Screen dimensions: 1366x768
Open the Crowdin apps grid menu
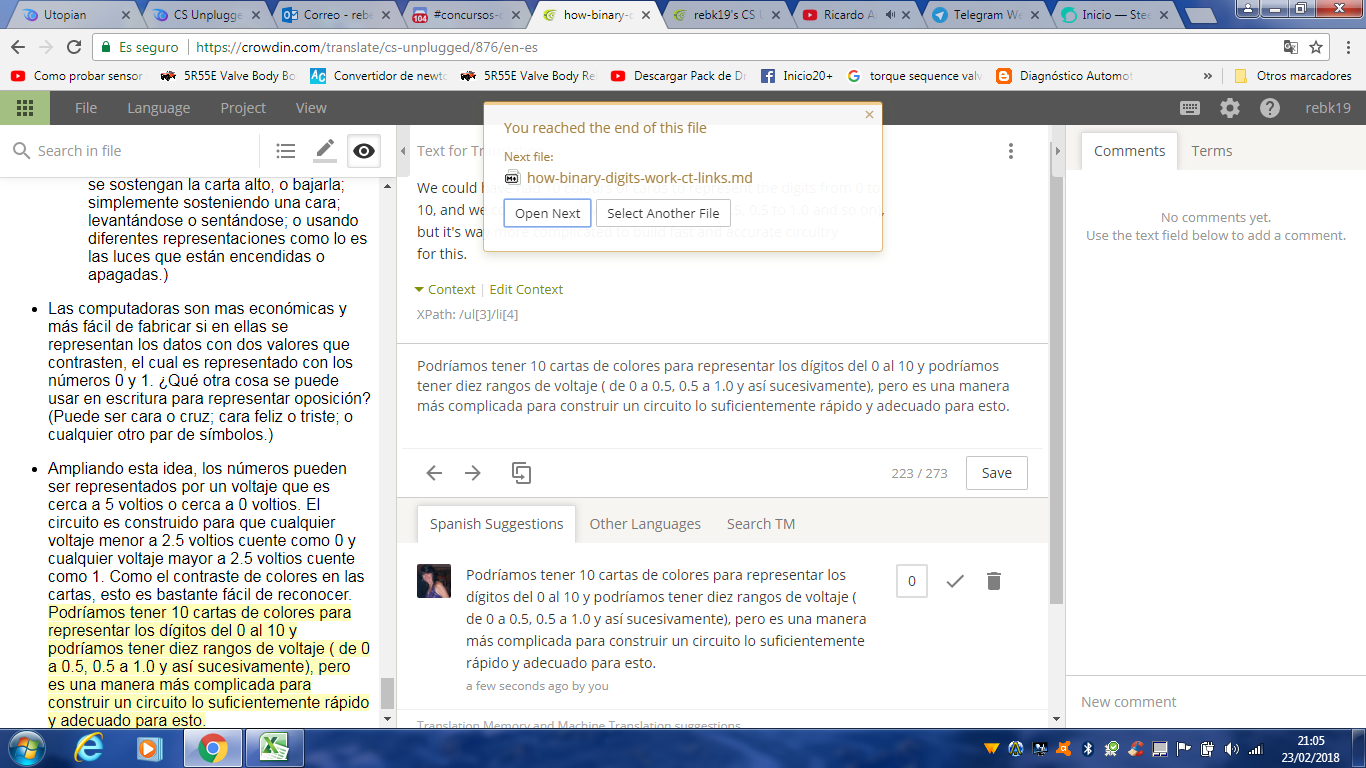click(25, 108)
